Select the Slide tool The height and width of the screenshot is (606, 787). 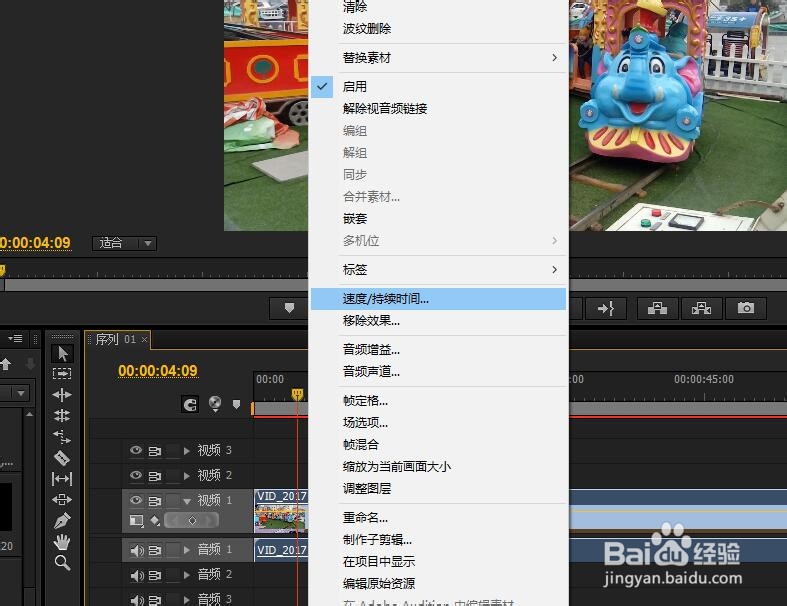[62, 500]
